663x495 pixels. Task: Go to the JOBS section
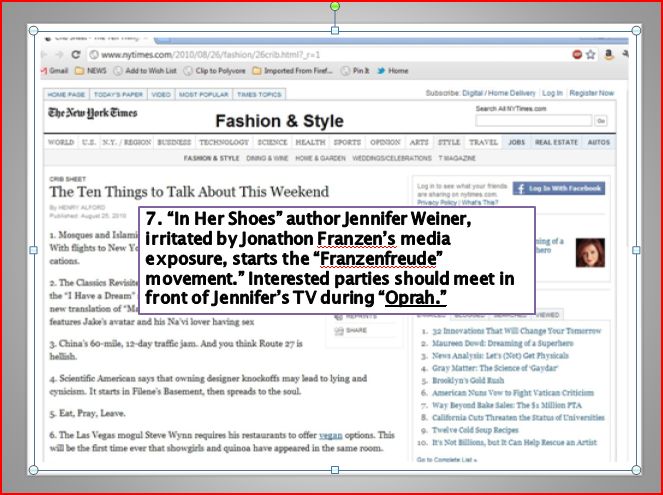click(x=516, y=142)
